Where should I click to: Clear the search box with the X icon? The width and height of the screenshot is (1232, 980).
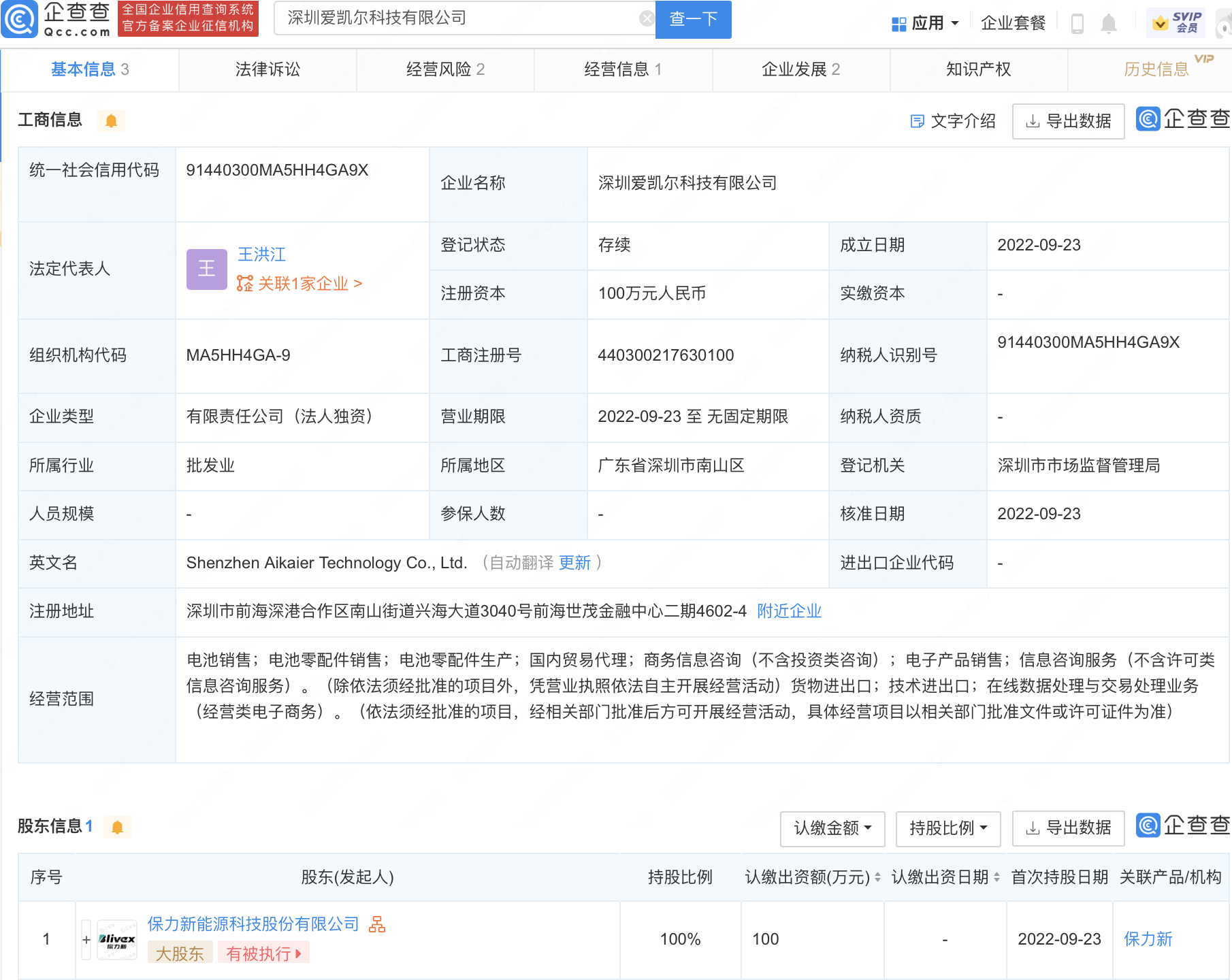pos(647,18)
